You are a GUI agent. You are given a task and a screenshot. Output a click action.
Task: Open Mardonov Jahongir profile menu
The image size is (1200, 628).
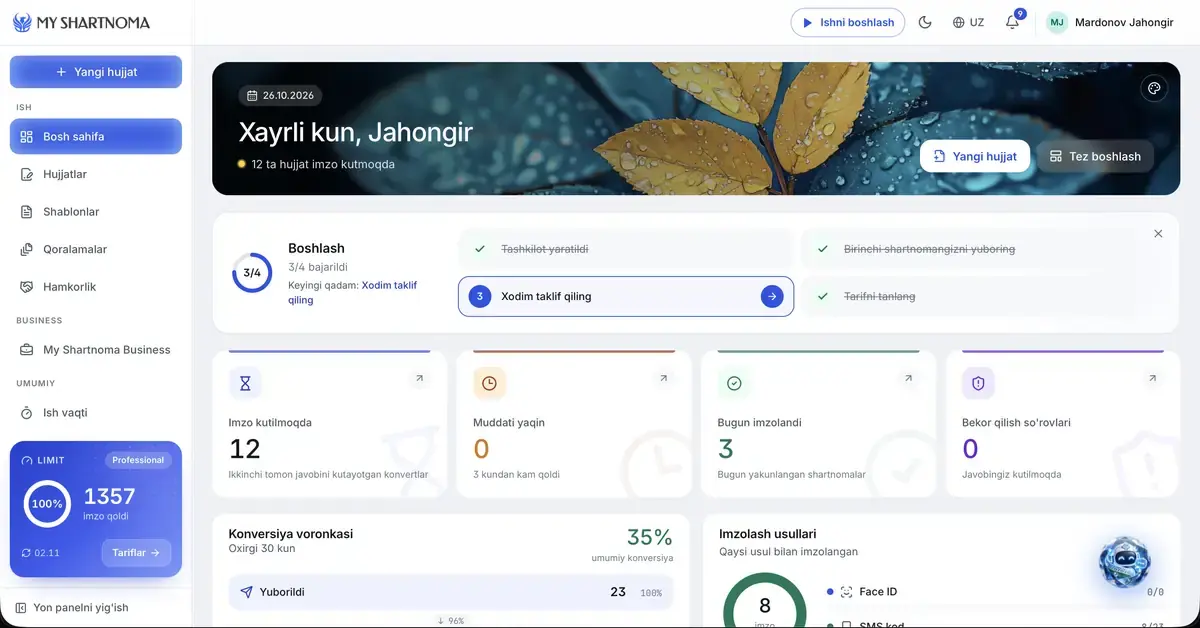pos(1110,23)
